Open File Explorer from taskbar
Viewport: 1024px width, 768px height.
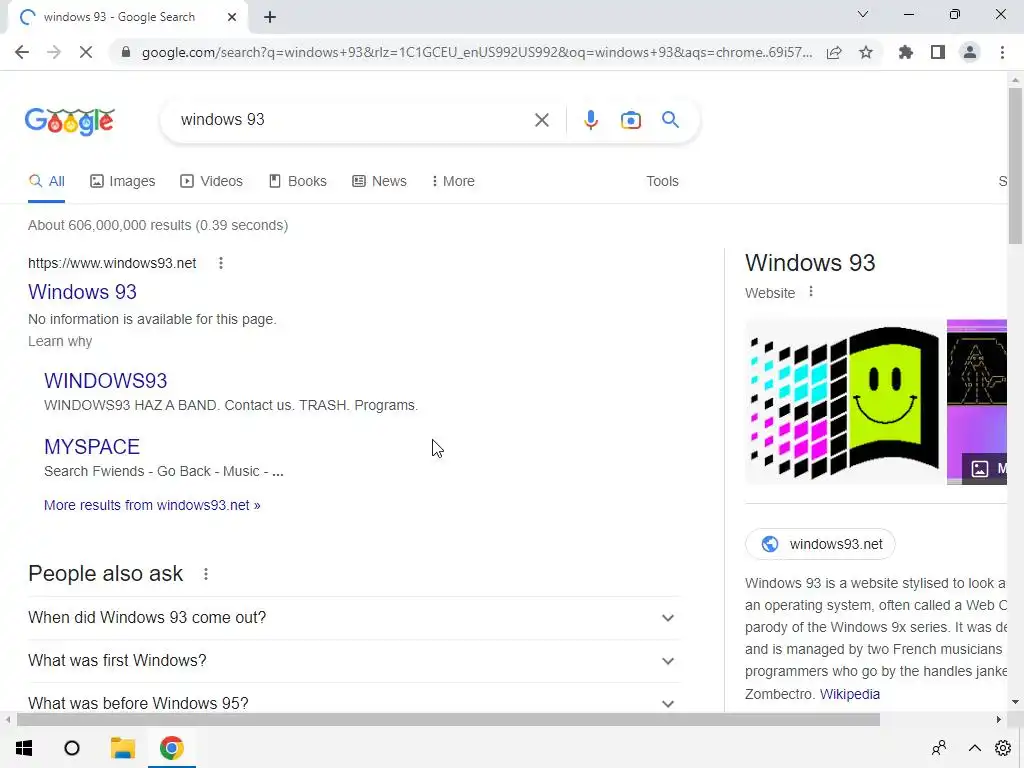(x=122, y=748)
